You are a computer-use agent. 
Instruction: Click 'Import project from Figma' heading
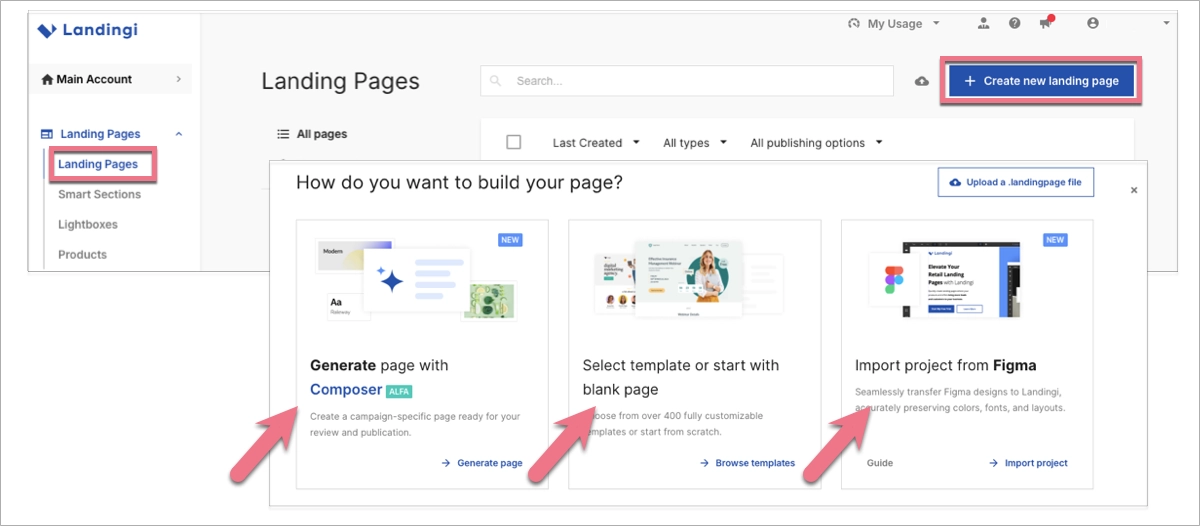946,365
